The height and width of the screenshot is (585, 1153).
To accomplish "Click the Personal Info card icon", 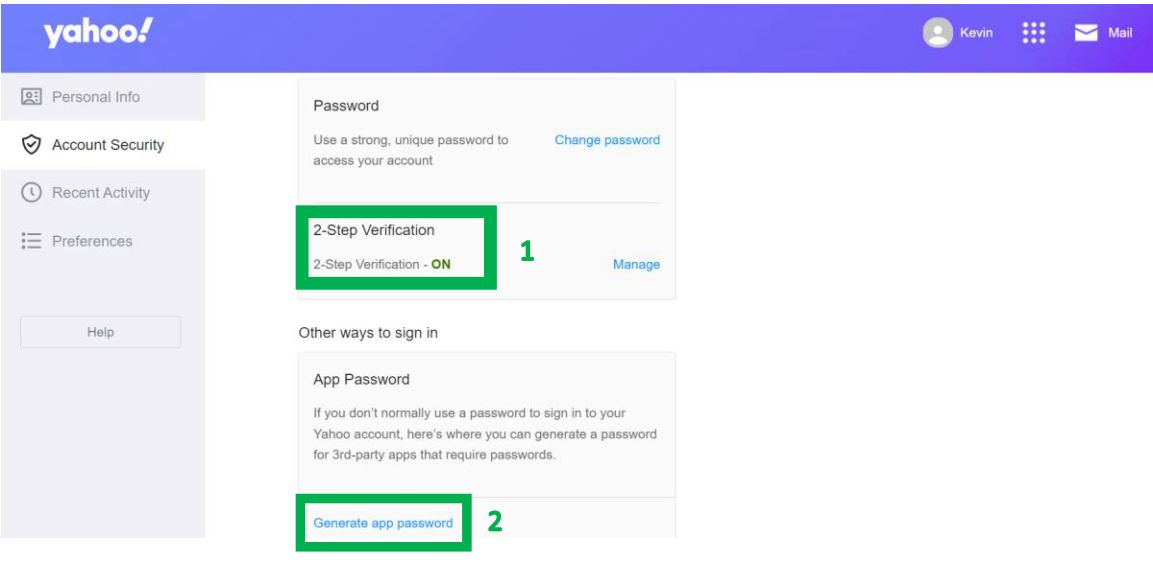I will (31, 97).
